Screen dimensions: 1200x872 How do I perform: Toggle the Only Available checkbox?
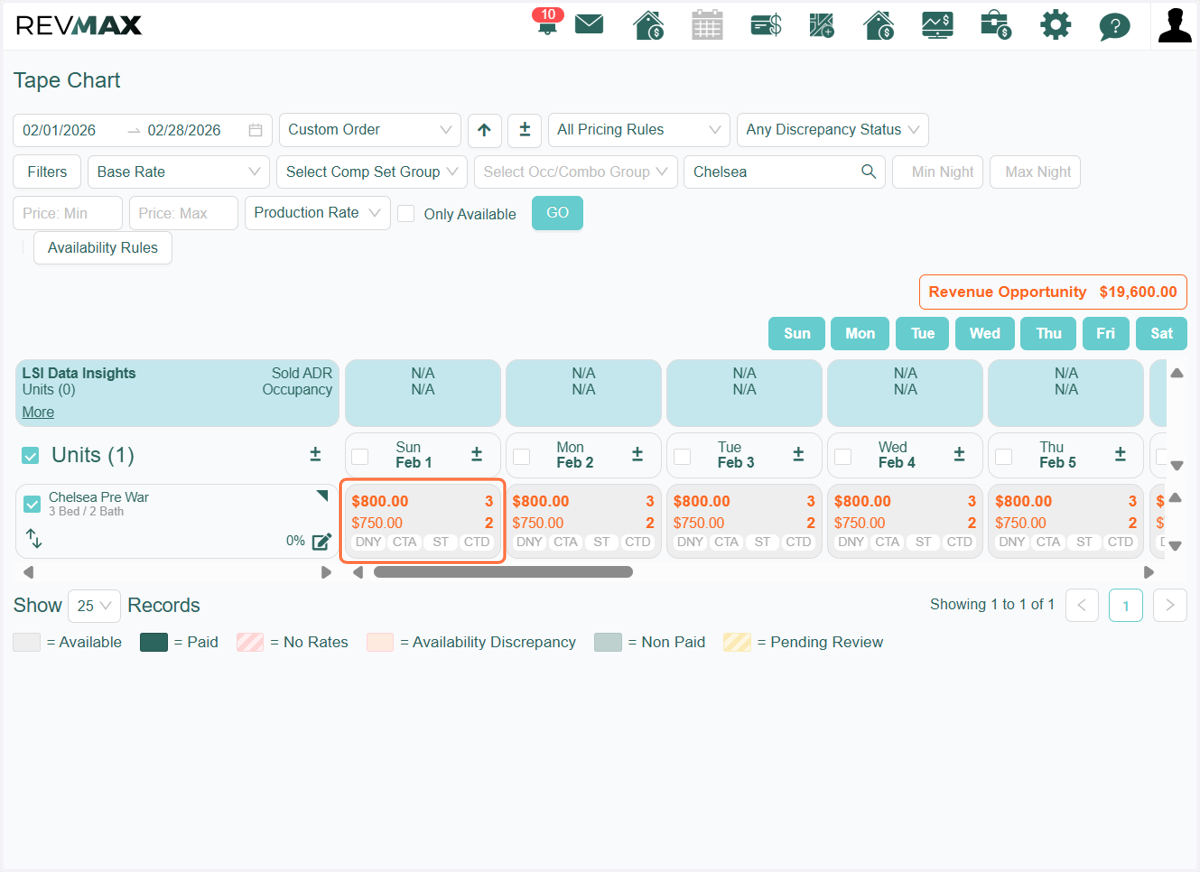(406, 214)
